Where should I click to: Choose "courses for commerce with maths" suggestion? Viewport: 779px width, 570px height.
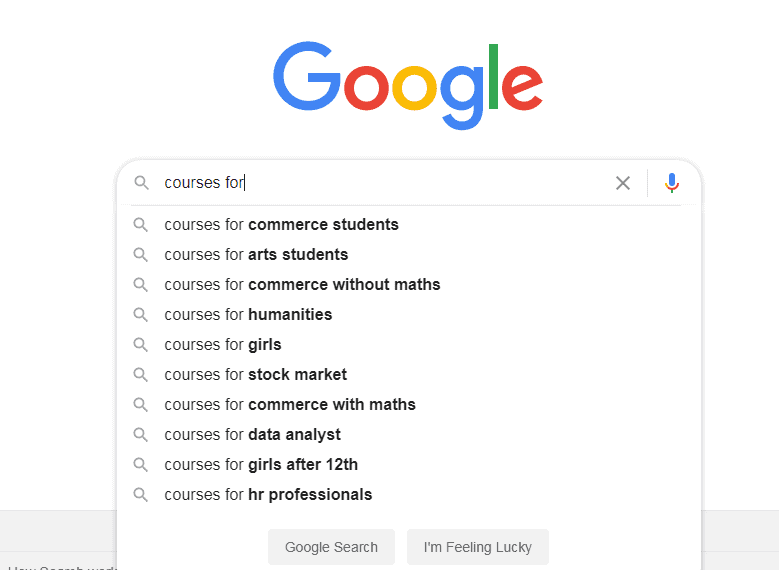290,405
